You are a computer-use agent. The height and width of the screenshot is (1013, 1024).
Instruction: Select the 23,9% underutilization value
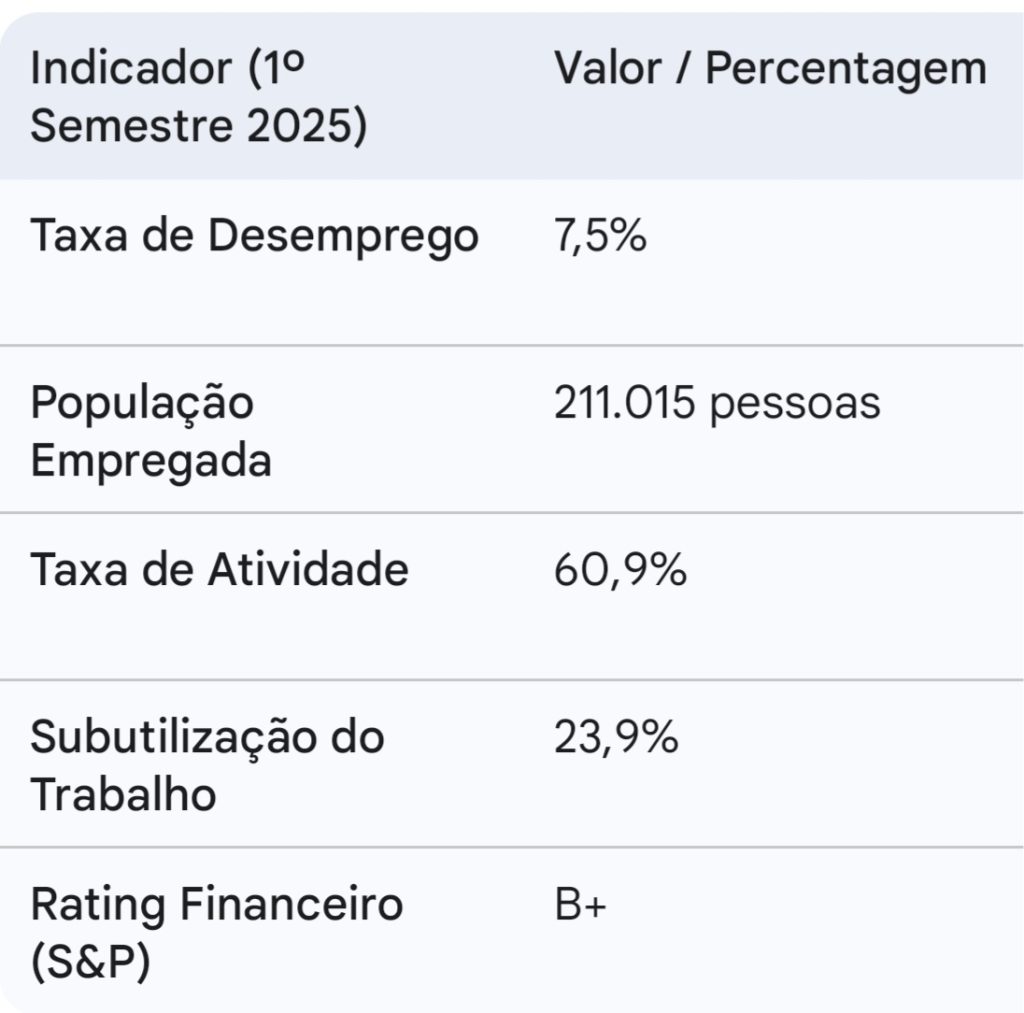[x=616, y=738]
